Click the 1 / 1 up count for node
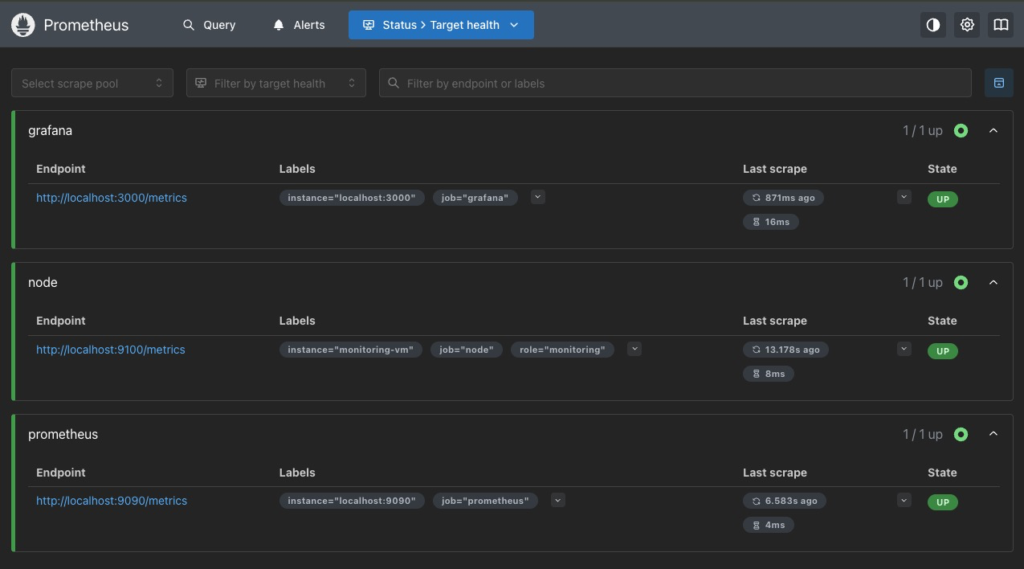The height and width of the screenshot is (569, 1024). point(922,283)
